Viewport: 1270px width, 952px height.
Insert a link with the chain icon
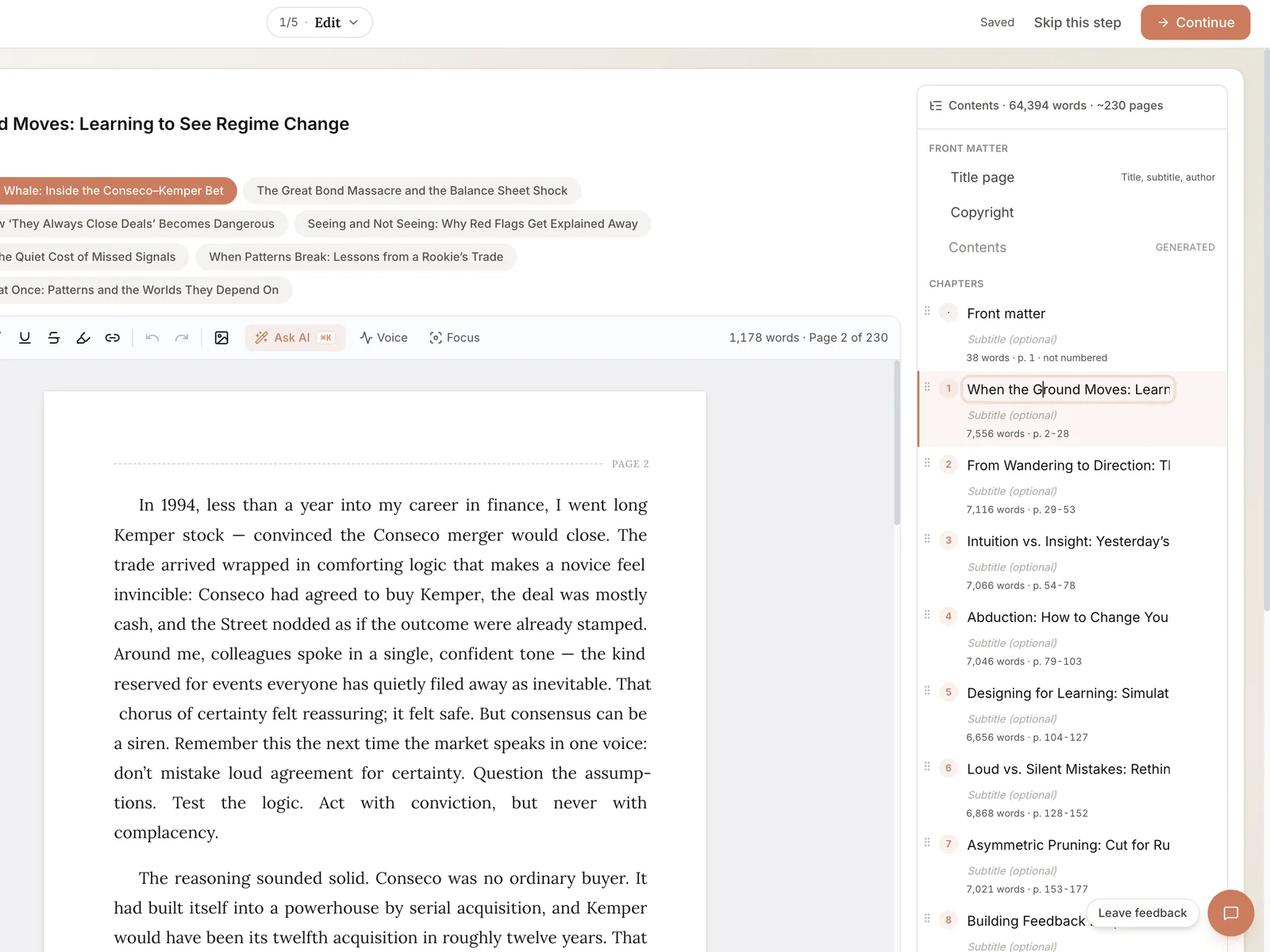[x=113, y=338]
